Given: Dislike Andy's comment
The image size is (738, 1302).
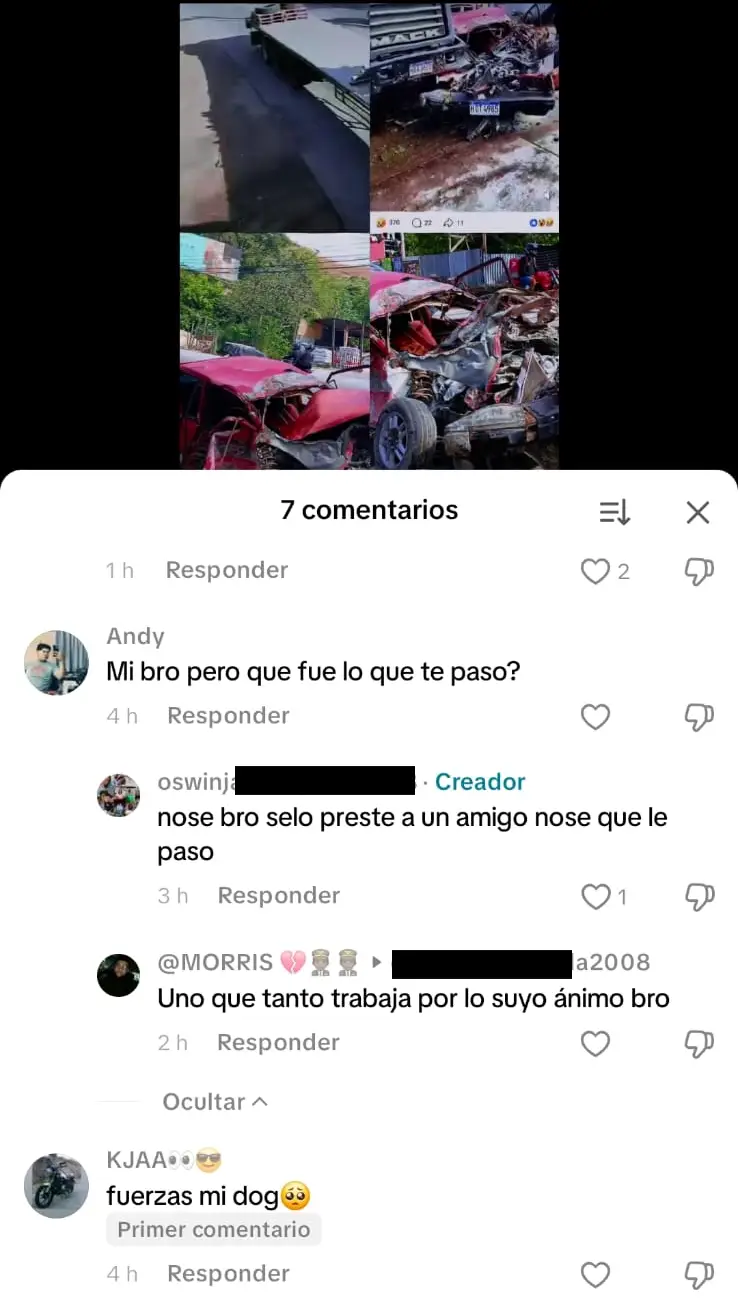Looking at the screenshot, I should [699, 716].
